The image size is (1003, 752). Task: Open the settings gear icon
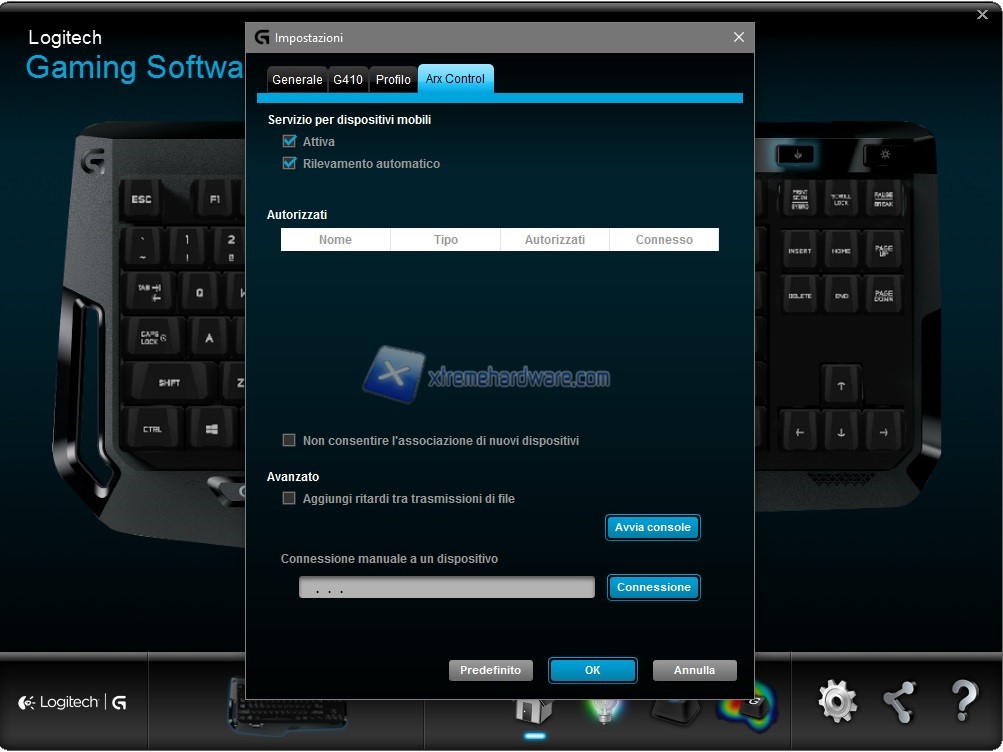click(837, 702)
